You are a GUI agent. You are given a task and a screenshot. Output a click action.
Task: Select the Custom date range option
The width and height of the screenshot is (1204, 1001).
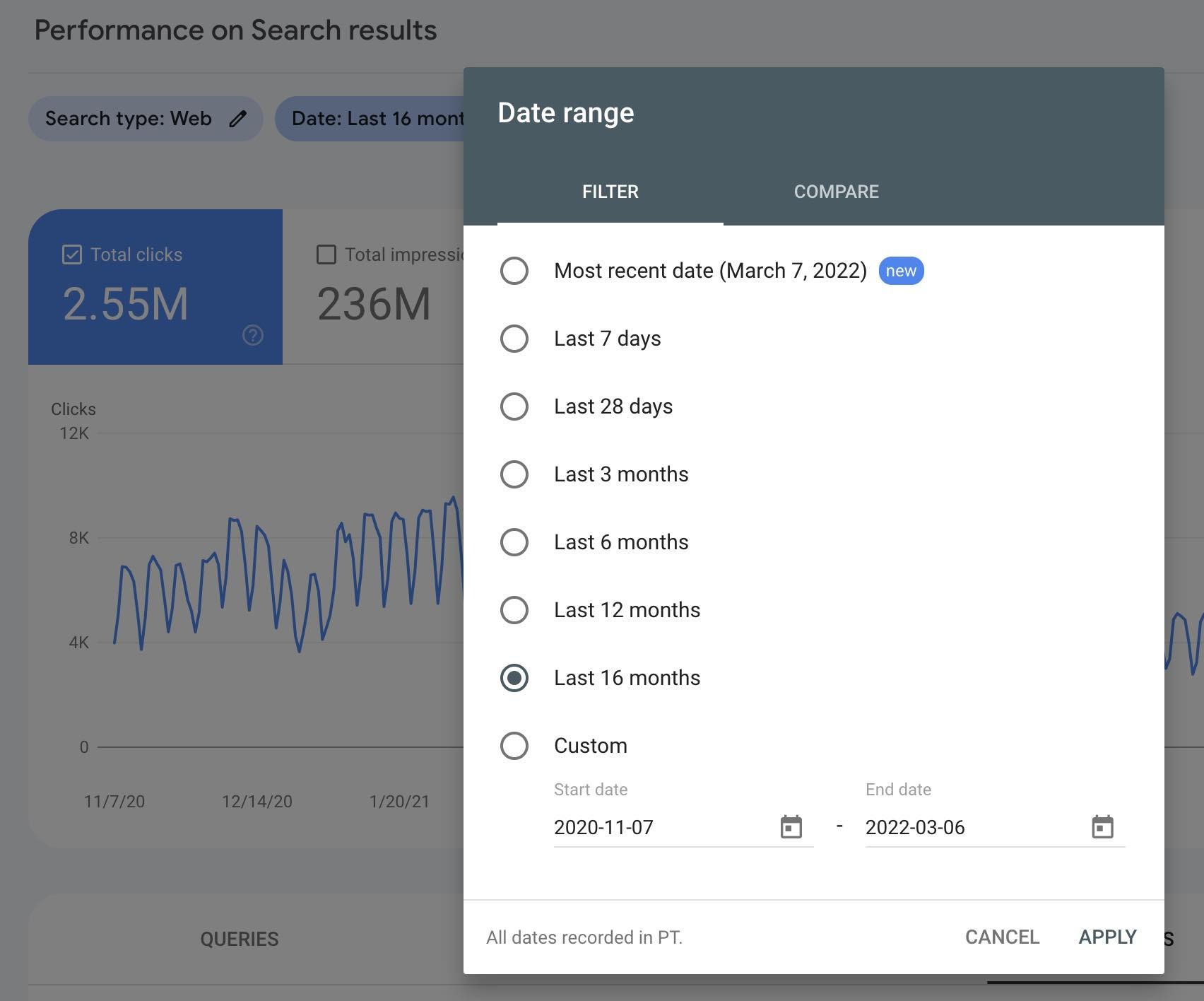coord(514,746)
